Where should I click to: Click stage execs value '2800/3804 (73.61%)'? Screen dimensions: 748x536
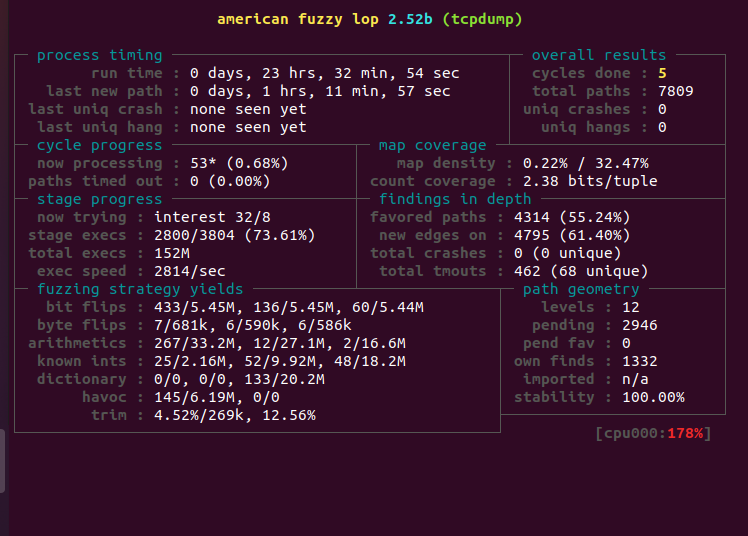tap(235, 236)
